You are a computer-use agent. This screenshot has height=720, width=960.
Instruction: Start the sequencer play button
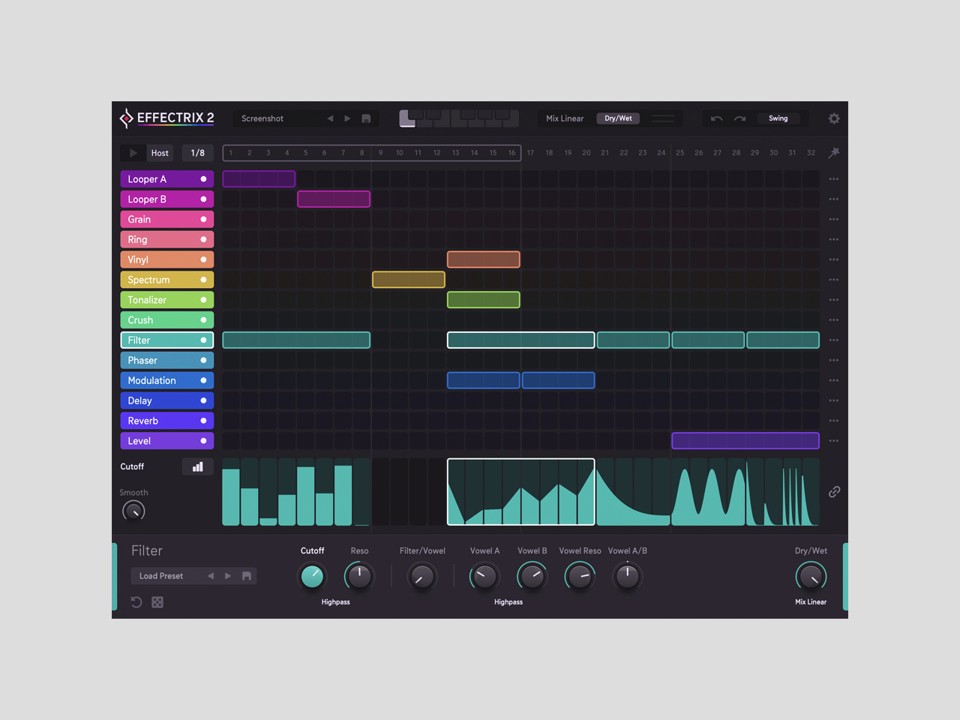click(x=133, y=152)
